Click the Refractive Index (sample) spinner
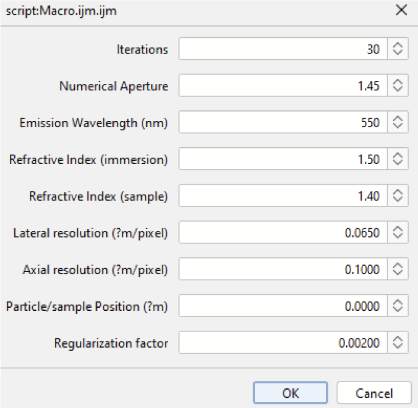Image resolution: width=418 pixels, height=408 pixels. (x=398, y=195)
